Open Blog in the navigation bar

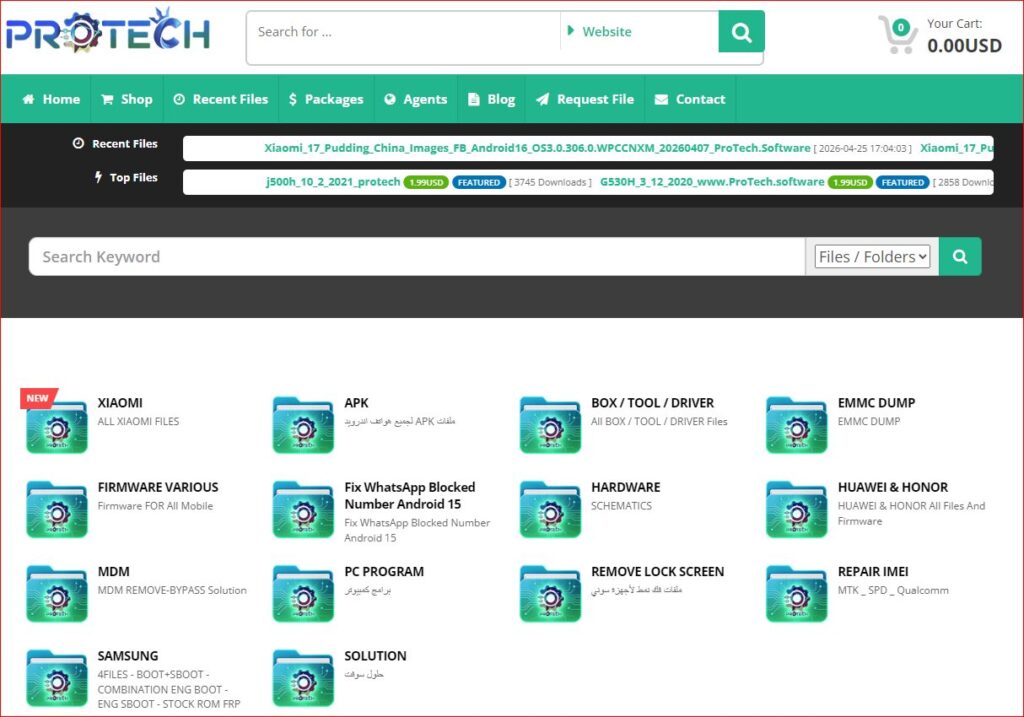492,99
